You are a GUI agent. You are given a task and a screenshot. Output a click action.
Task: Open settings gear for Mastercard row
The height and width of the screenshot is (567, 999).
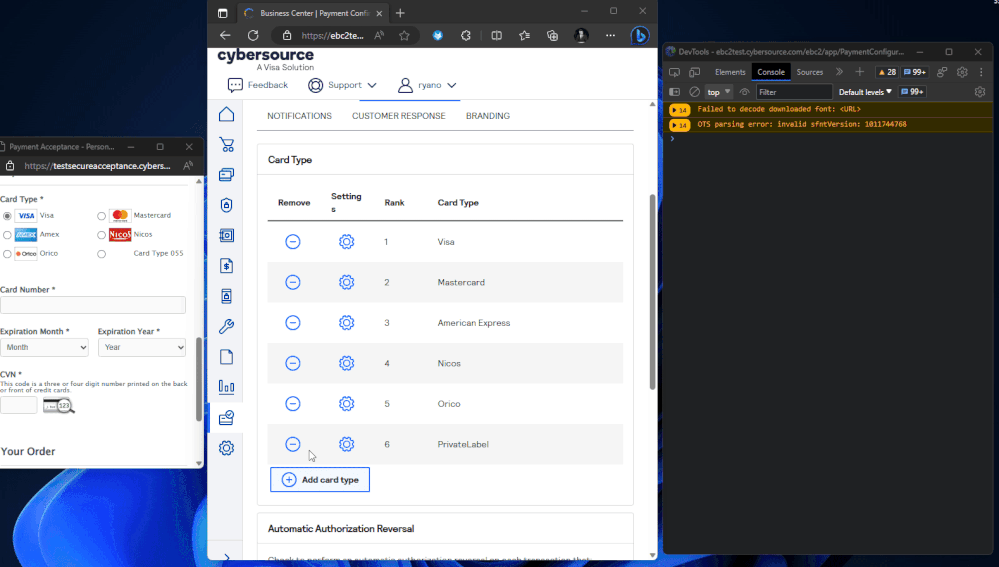click(346, 282)
